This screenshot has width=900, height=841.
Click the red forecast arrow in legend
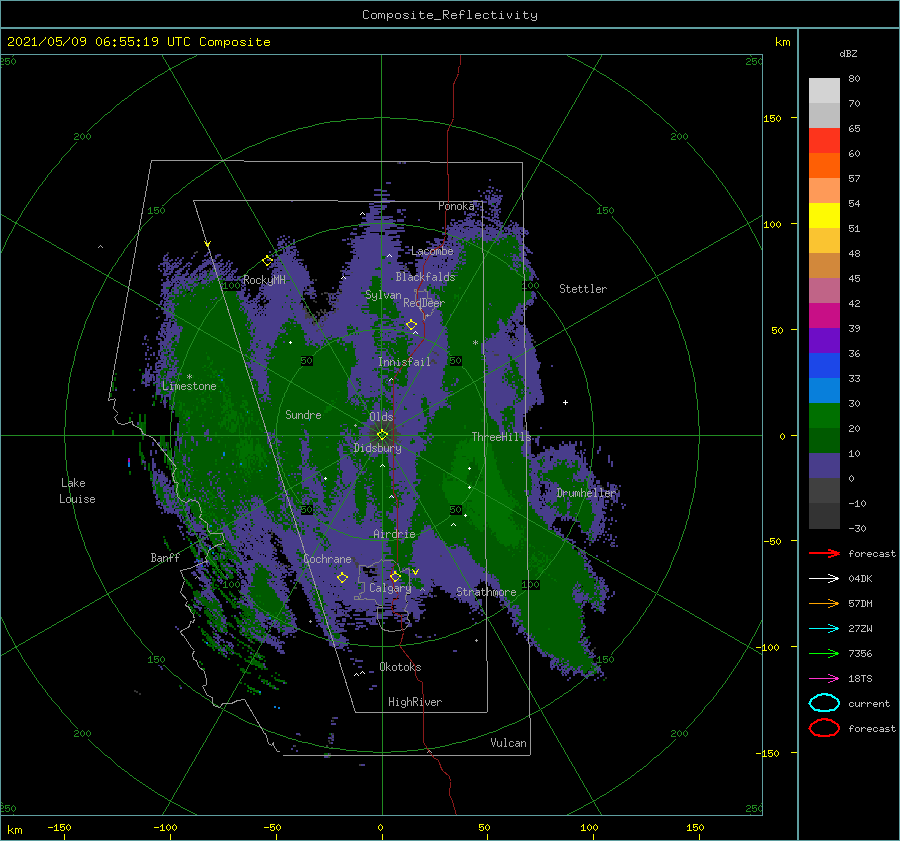click(x=824, y=553)
